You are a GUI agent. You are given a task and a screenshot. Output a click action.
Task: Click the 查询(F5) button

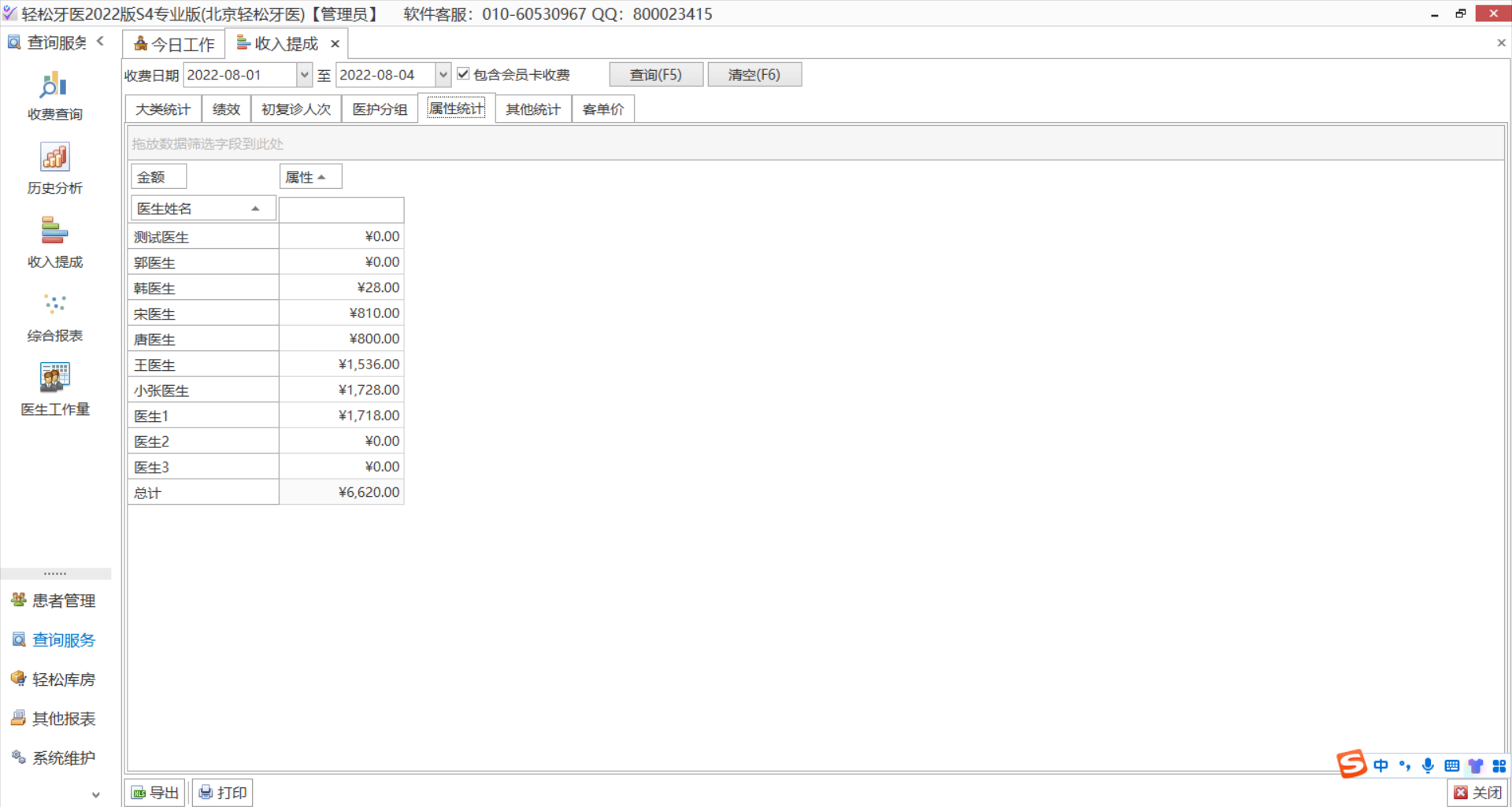[656, 75]
